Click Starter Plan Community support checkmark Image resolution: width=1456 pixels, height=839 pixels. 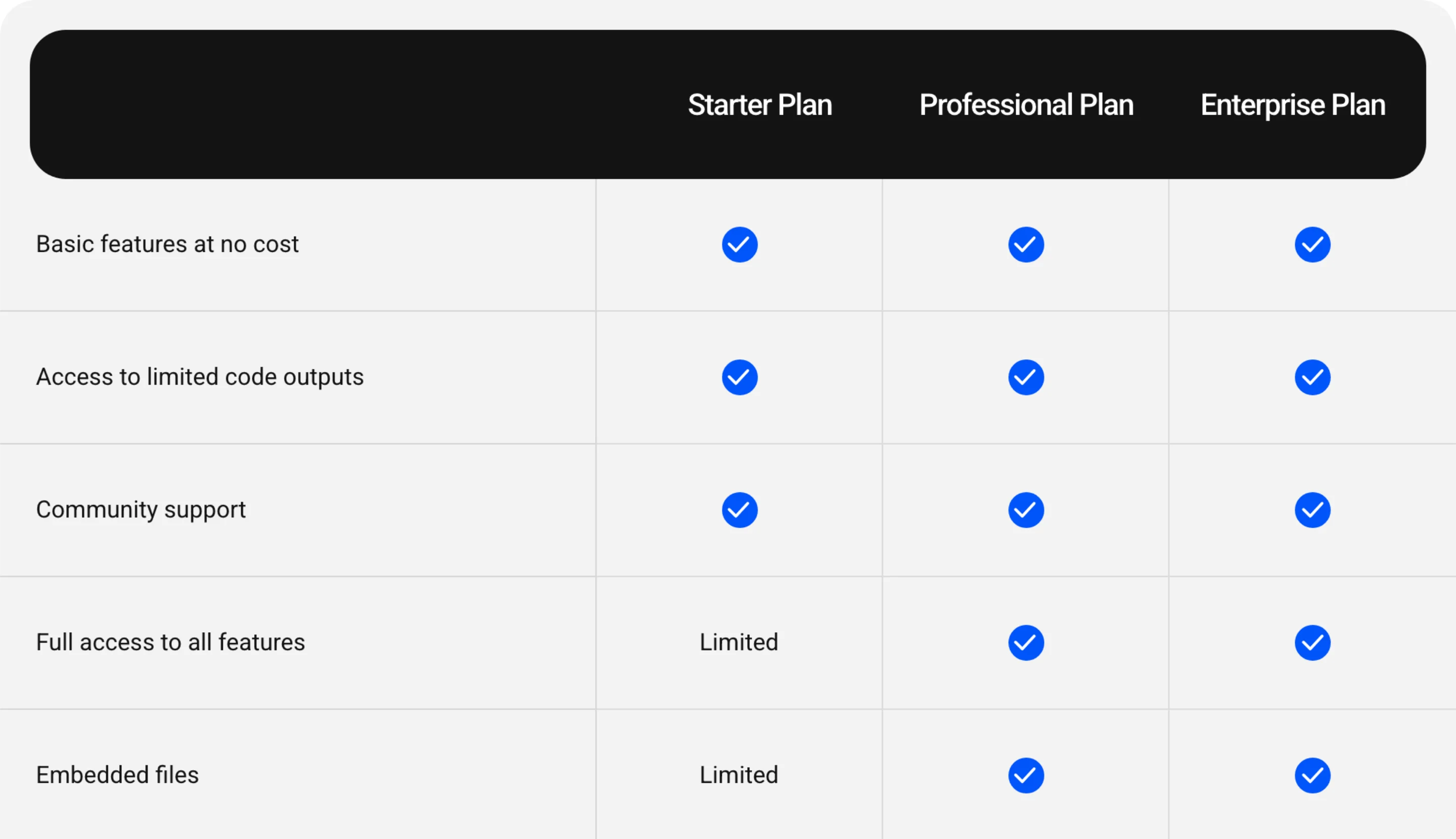[x=740, y=510]
